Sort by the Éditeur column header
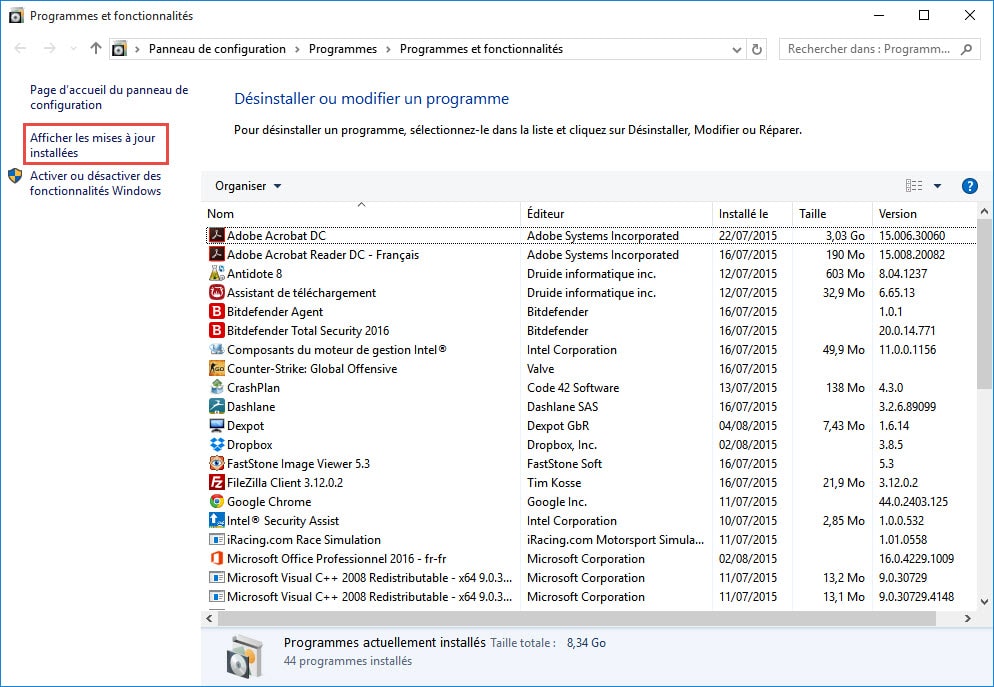Screen dimensions: 994x687 point(617,214)
